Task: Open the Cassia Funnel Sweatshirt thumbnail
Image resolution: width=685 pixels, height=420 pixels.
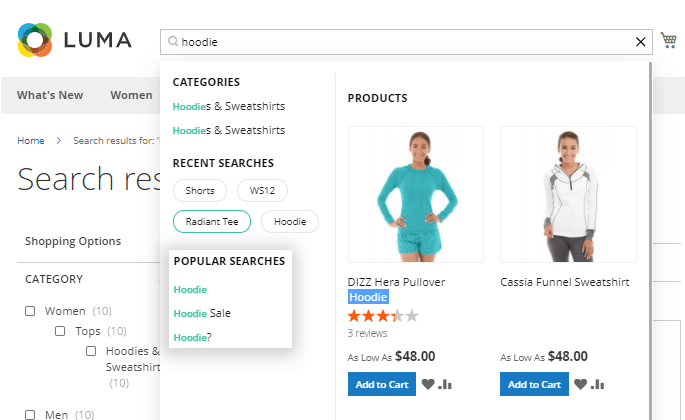Action: pos(568,194)
